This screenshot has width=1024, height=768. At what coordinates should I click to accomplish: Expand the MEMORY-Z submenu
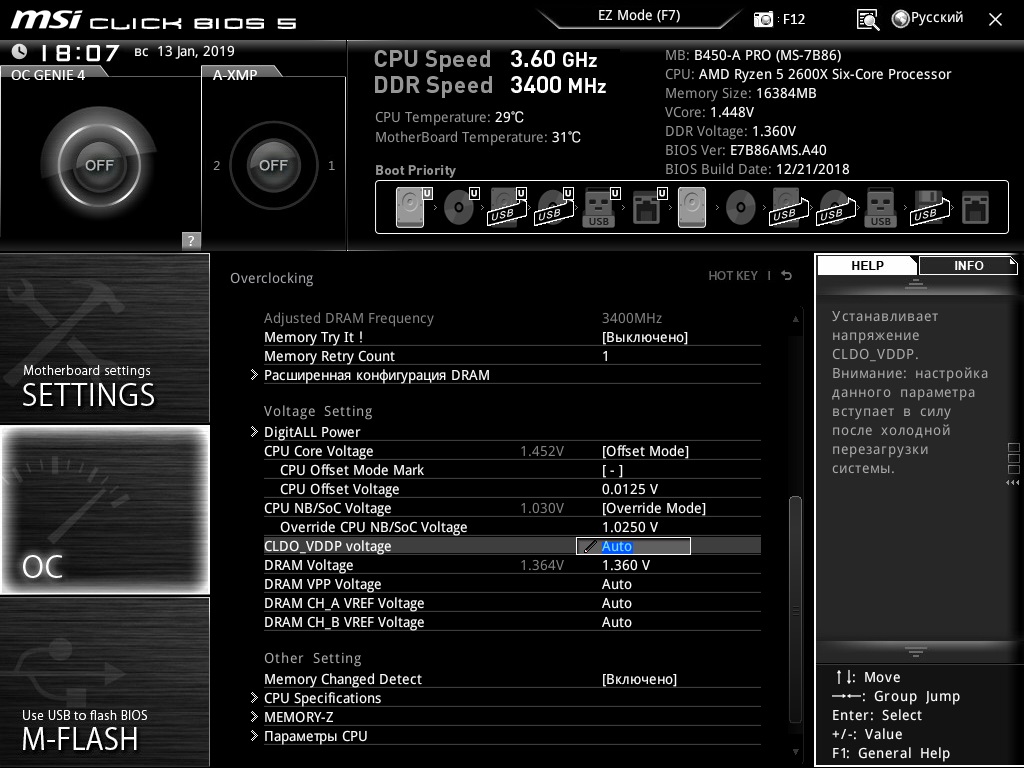click(x=298, y=717)
